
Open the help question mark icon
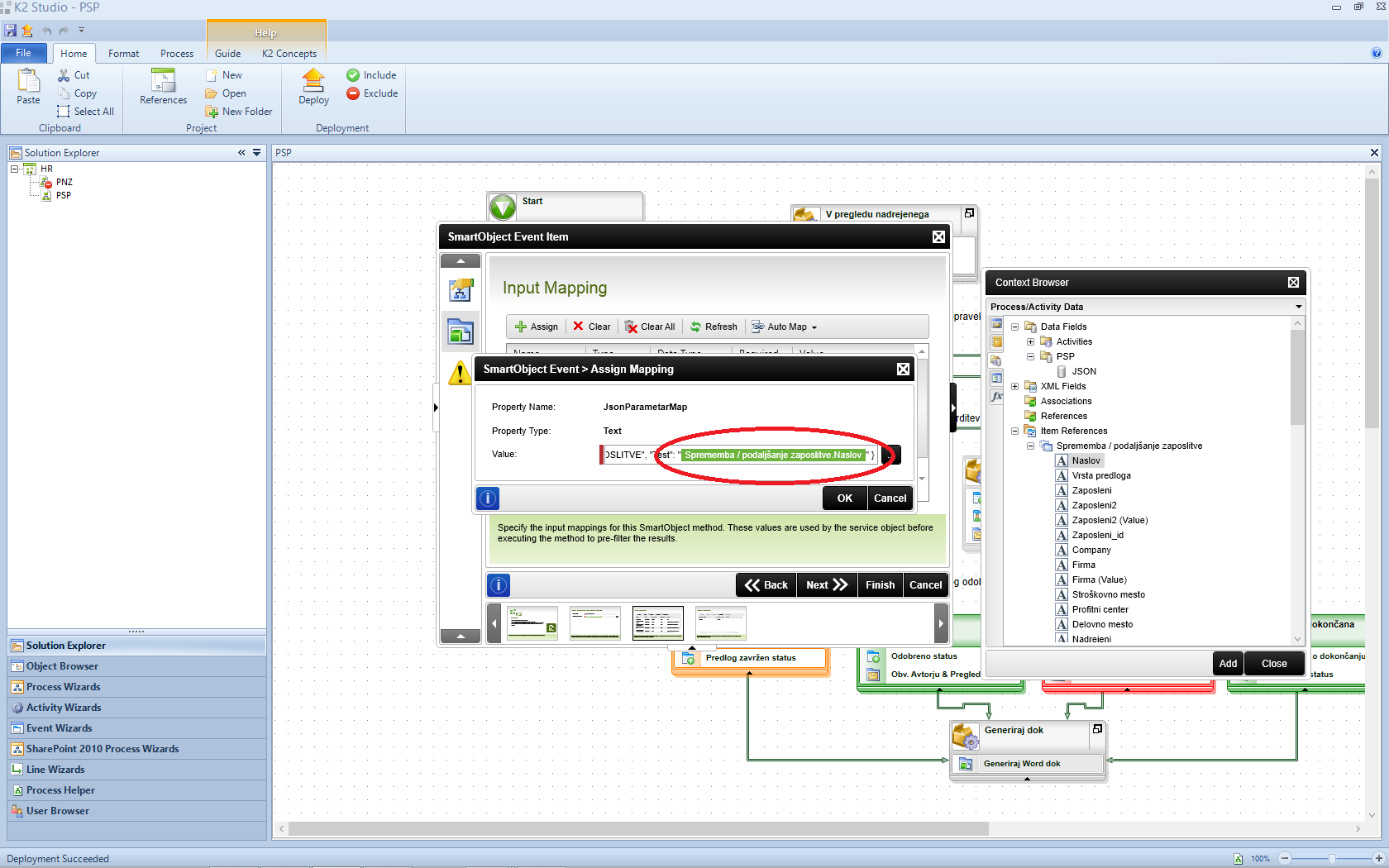(1377, 53)
